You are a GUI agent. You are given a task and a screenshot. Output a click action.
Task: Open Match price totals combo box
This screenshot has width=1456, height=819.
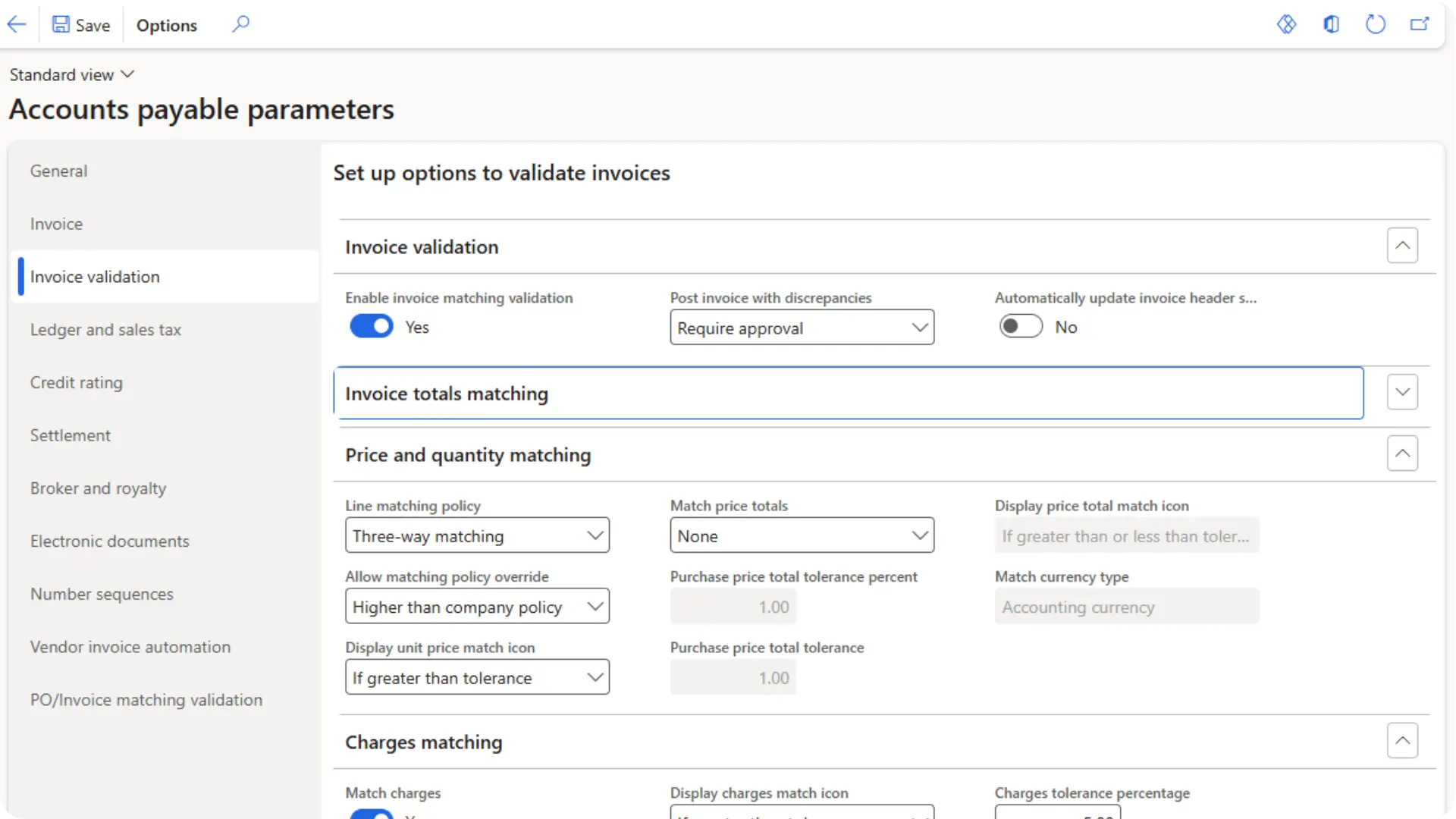coord(802,535)
